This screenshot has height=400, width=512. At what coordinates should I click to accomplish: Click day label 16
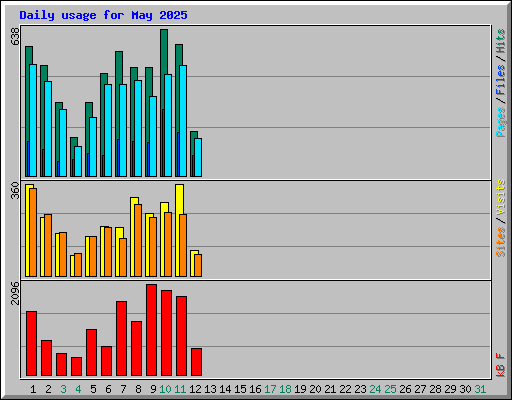255,389
